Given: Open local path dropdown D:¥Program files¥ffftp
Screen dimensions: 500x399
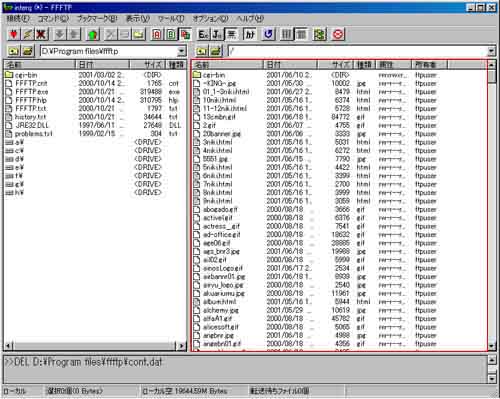Looking at the screenshot, I should coord(182,51).
